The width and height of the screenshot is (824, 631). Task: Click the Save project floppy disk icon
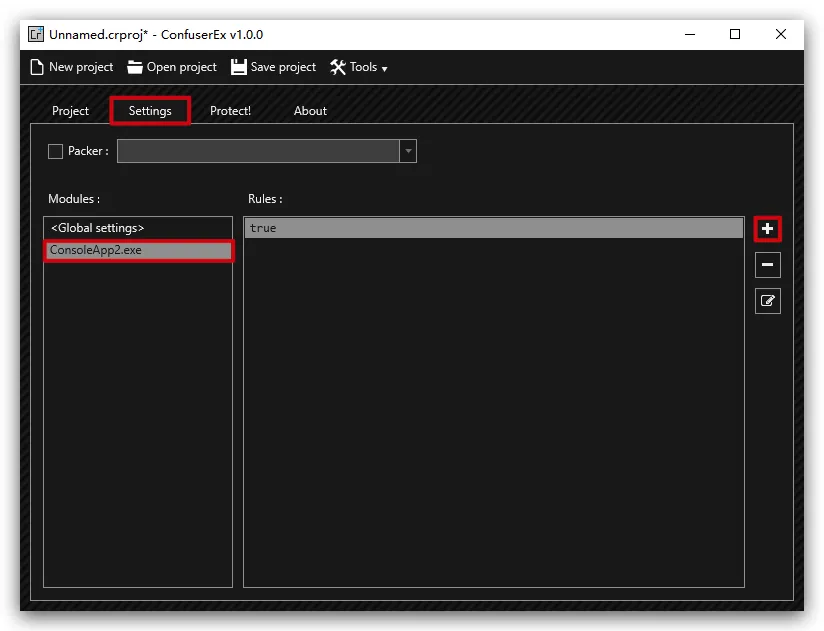point(238,67)
